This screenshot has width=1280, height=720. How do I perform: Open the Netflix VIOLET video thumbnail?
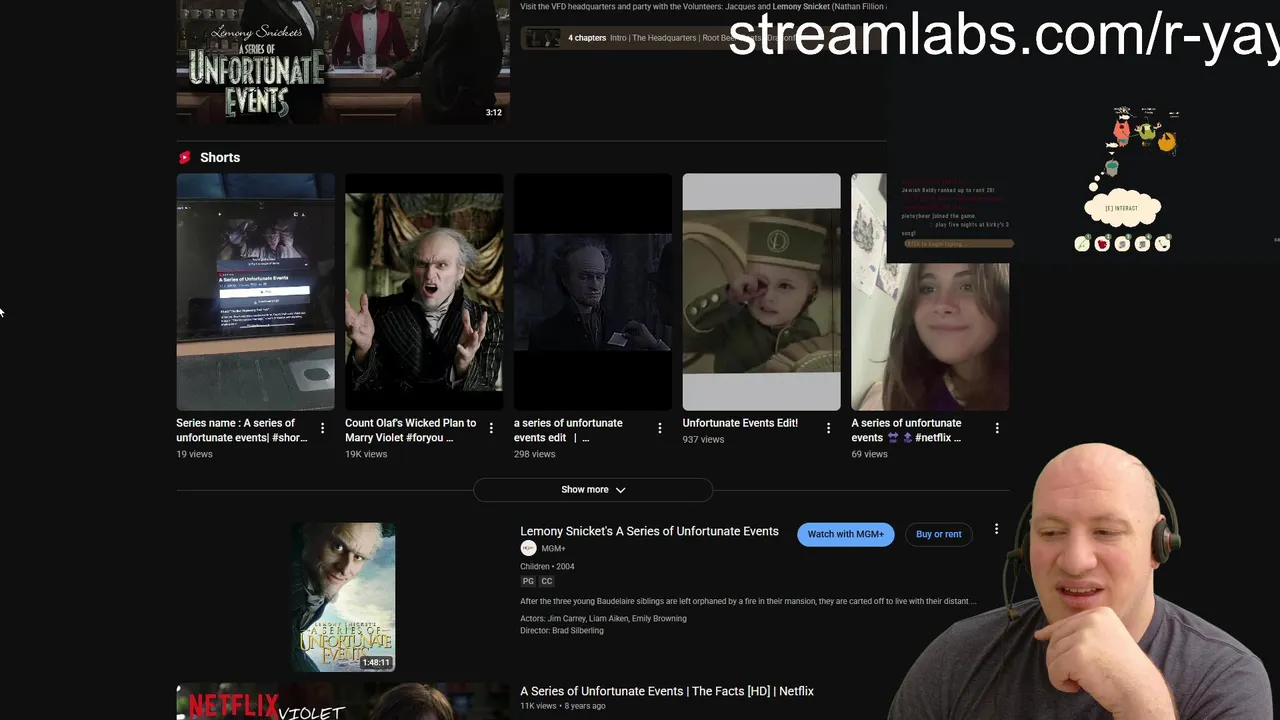343,702
